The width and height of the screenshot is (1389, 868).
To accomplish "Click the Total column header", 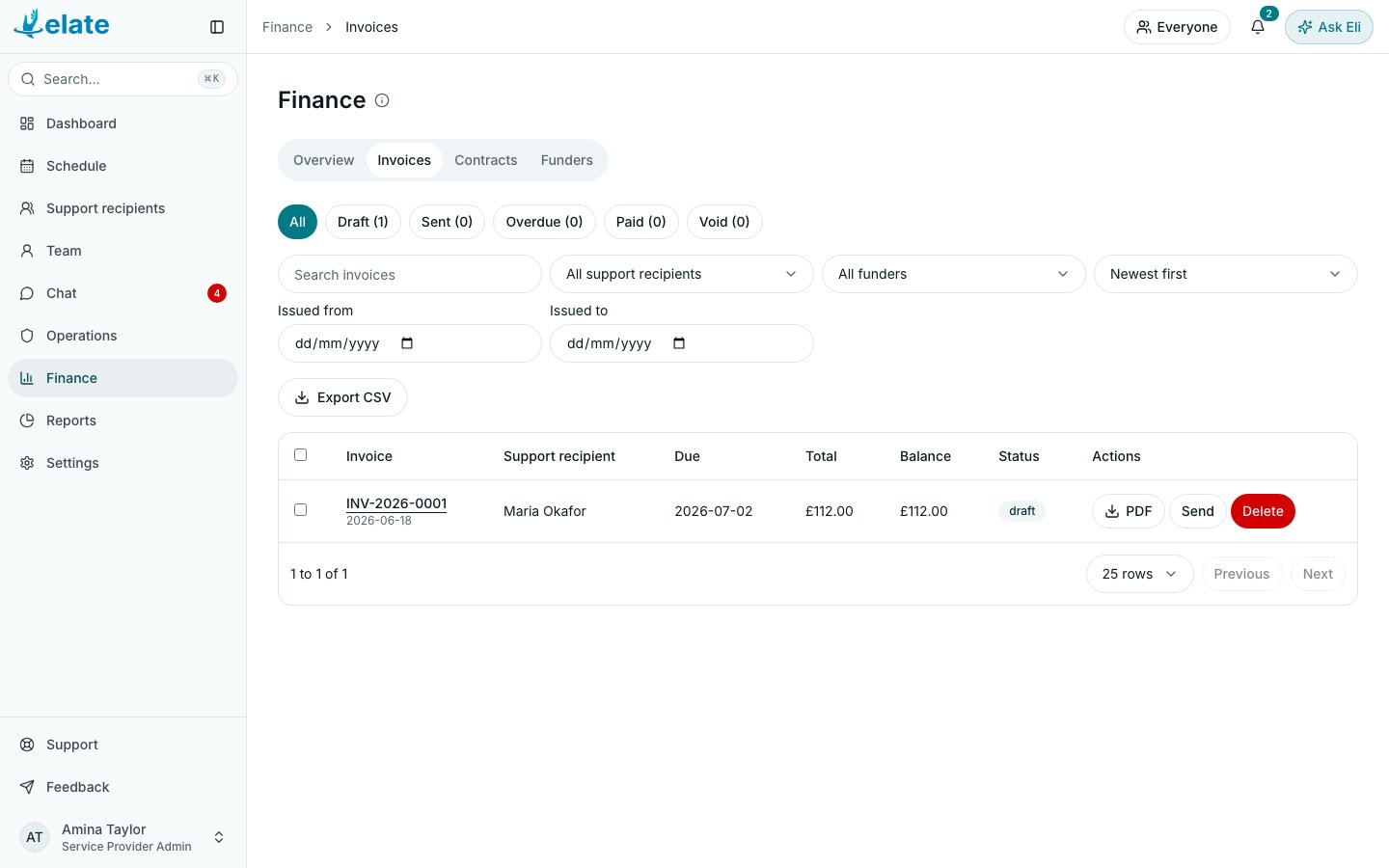I will [x=821, y=456].
